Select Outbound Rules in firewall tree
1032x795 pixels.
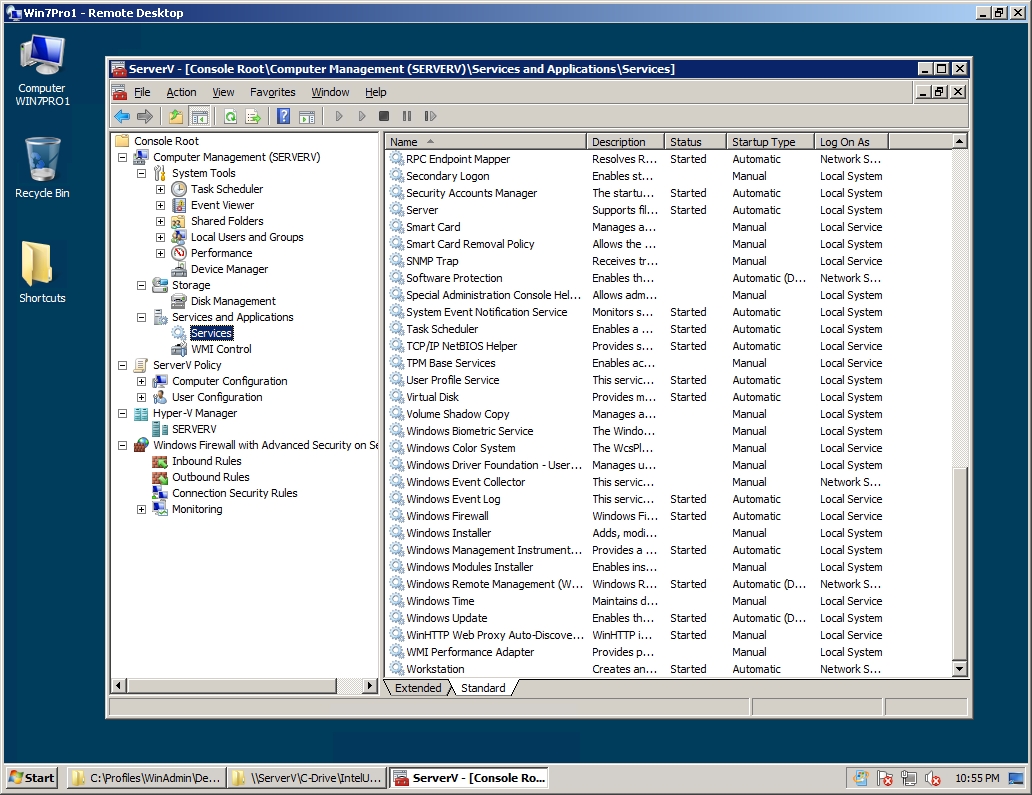211,477
